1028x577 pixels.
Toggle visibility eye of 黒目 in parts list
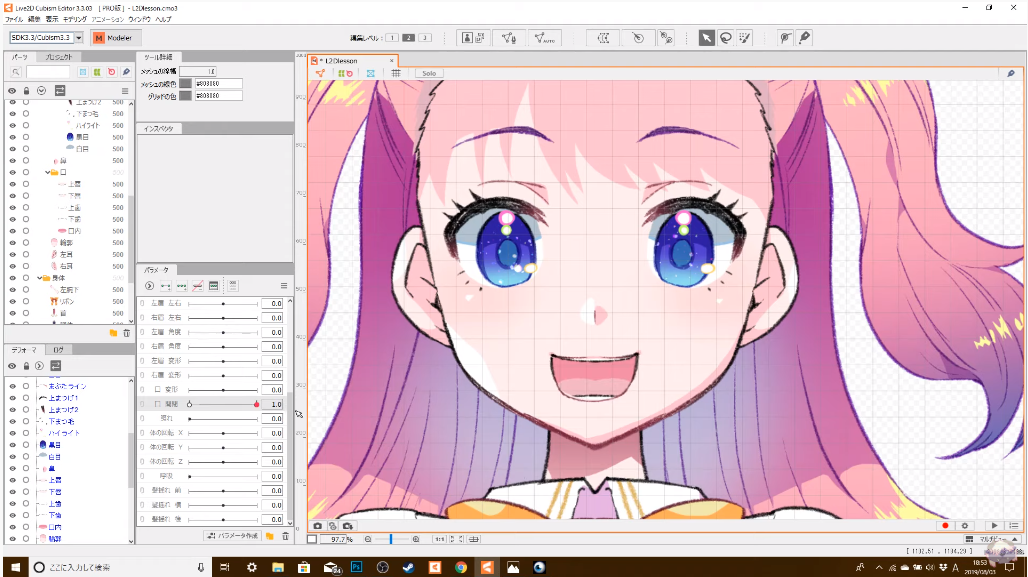coord(12,137)
